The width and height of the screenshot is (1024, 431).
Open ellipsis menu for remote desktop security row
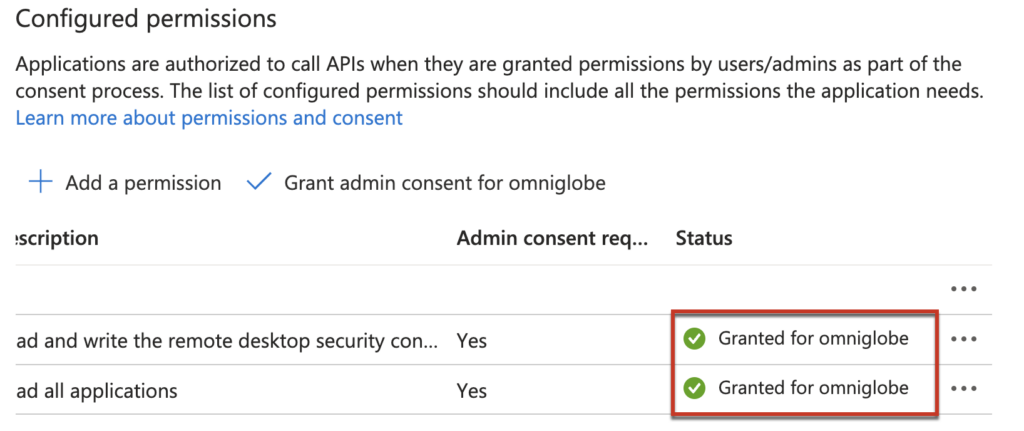point(963,339)
